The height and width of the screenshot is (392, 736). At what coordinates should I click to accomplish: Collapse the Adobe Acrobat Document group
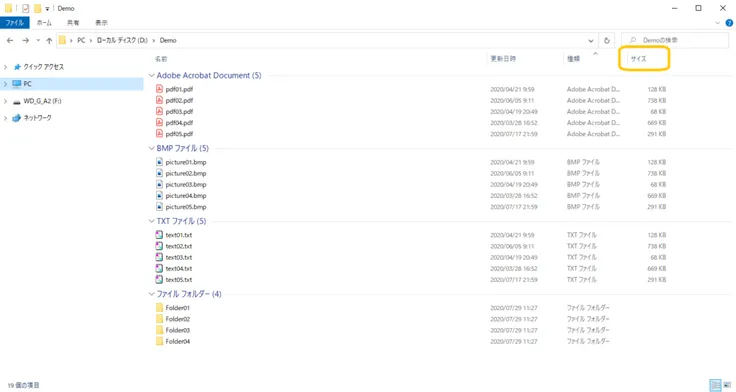[x=151, y=75]
